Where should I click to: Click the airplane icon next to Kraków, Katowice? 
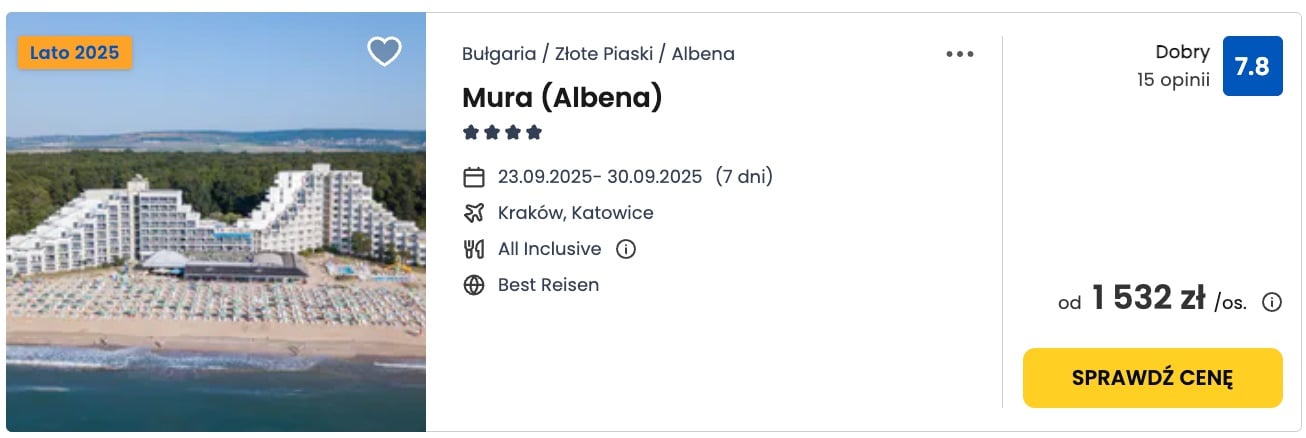click(474, 213)
